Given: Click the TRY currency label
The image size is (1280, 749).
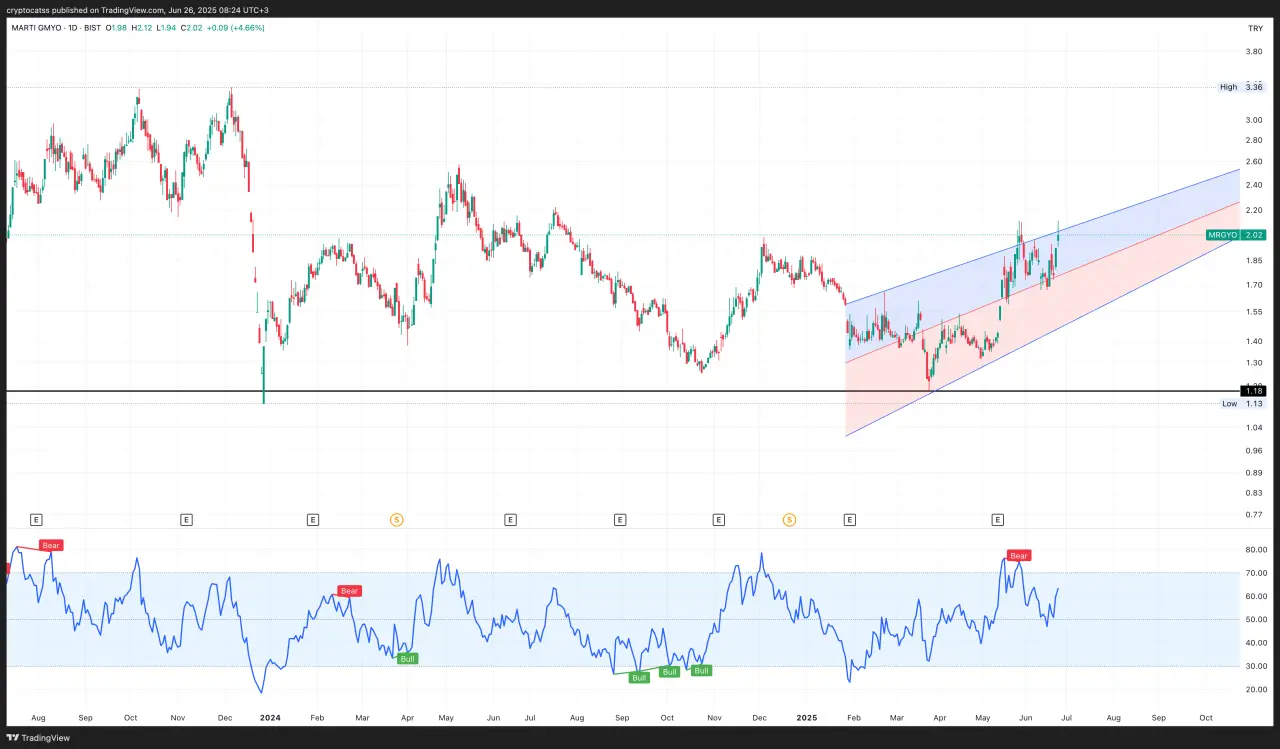Looking at the screenshot, I should tap(1255, 27).
